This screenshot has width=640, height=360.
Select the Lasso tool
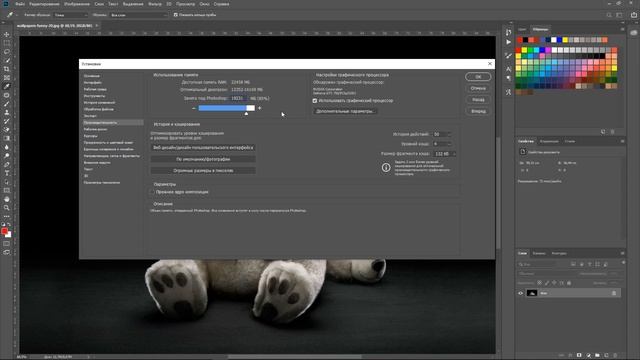point(7,52)
